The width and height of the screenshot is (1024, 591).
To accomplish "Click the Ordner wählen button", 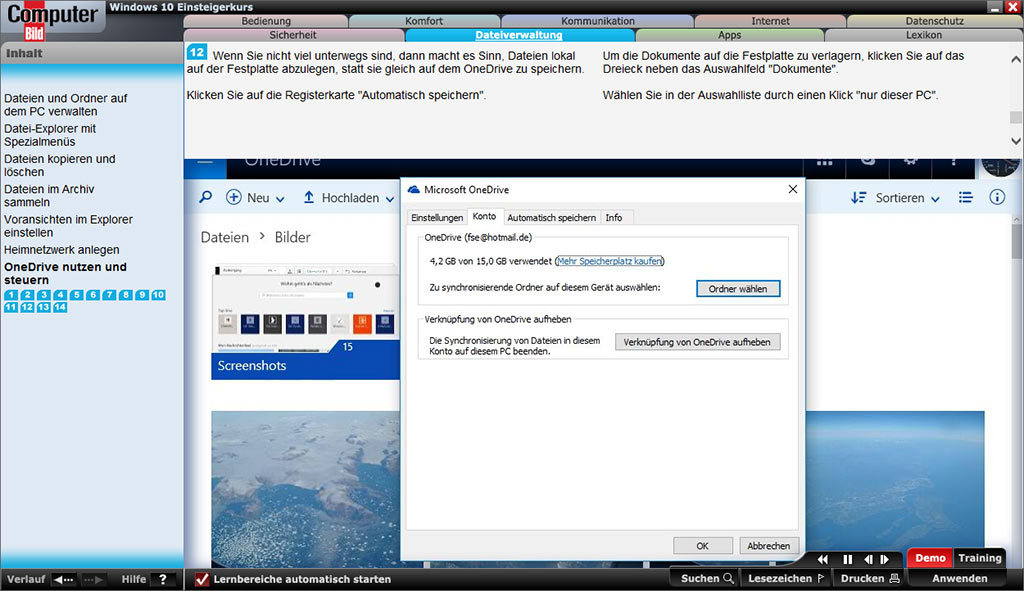I will tap(738, 289).
